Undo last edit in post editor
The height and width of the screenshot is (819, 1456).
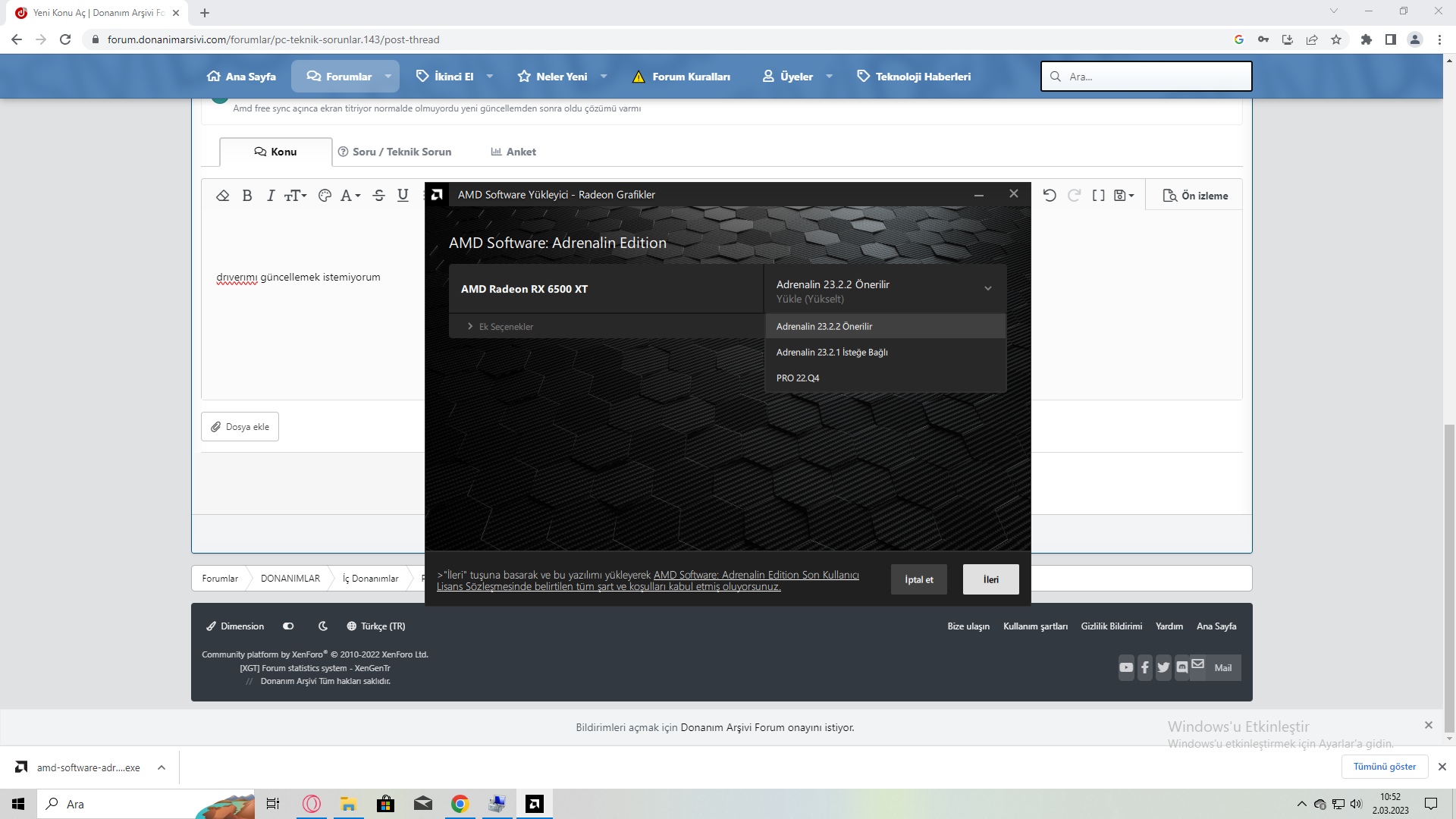[1050, 196]
